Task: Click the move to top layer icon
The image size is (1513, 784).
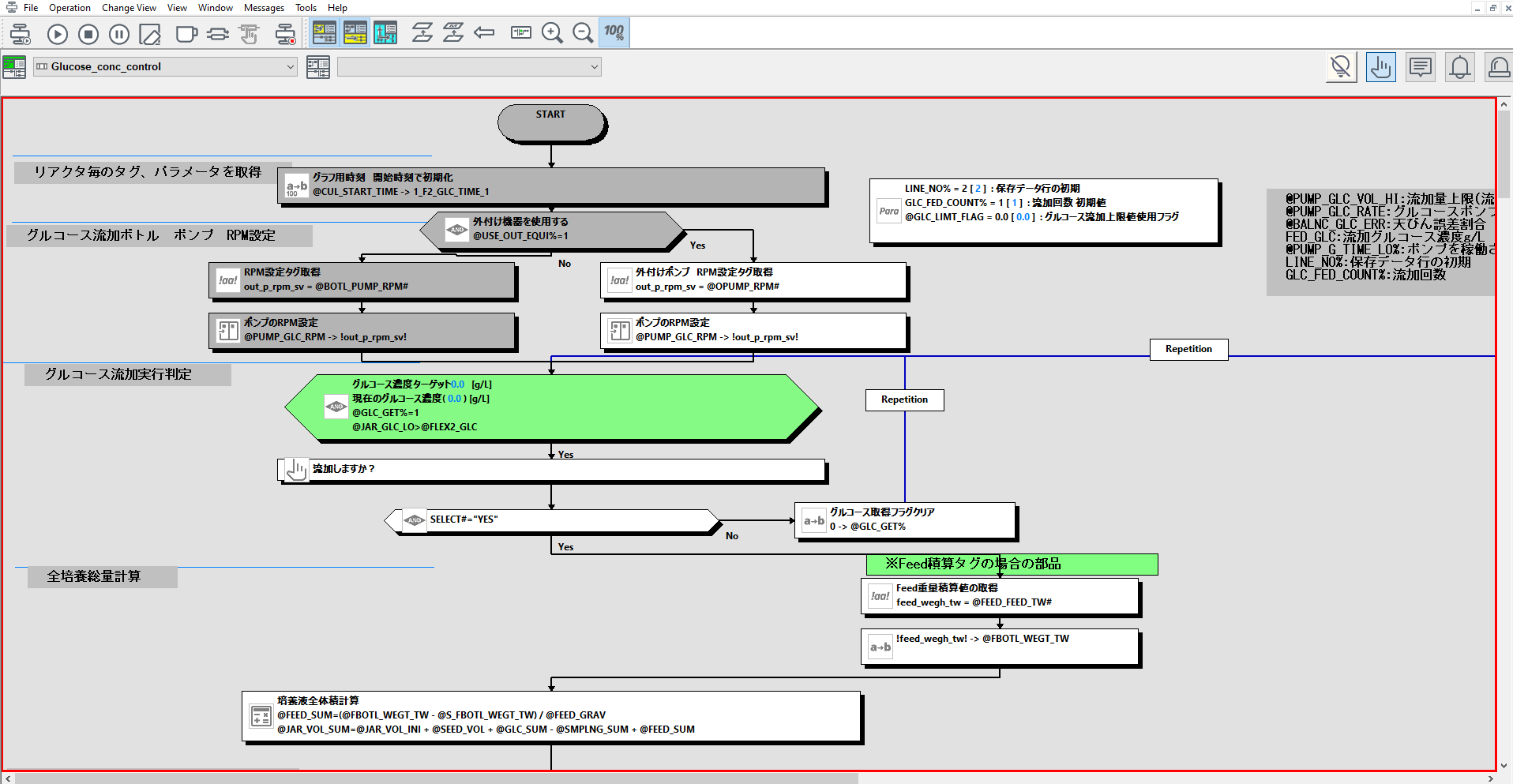Action: tap(453, 33)
